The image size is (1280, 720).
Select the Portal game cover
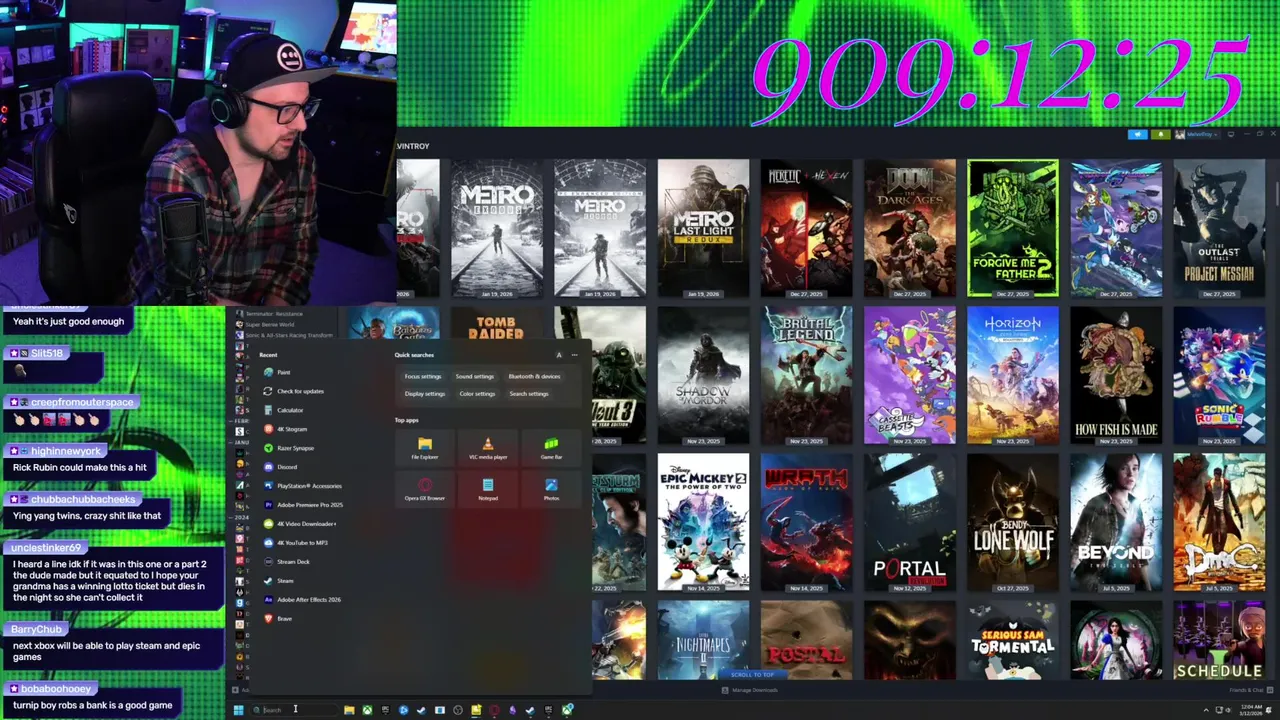coord(909,522)
